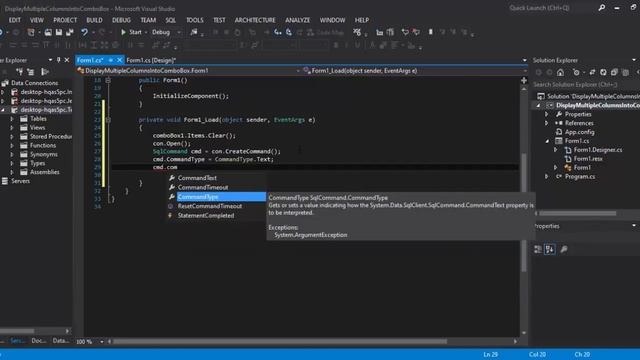Image resolution: width=640 pixels, height=360 pixels.
Task: Click the Collapse All icon in Solution Explorer
Action: point(614,72)
